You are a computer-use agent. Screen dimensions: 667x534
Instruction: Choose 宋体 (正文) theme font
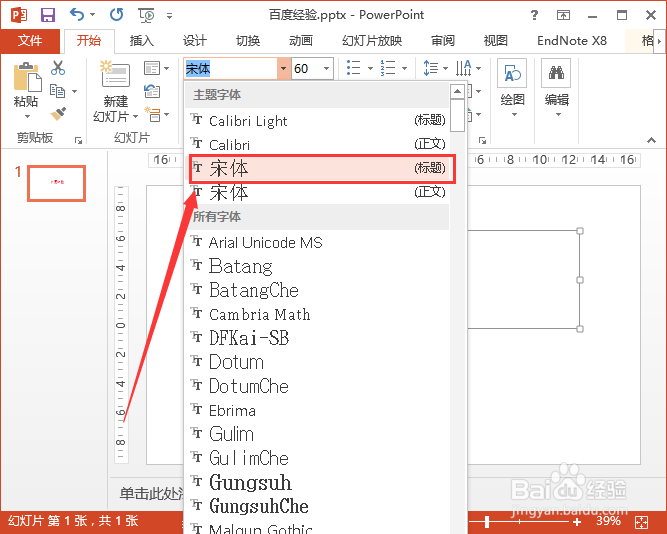[317, 192]
